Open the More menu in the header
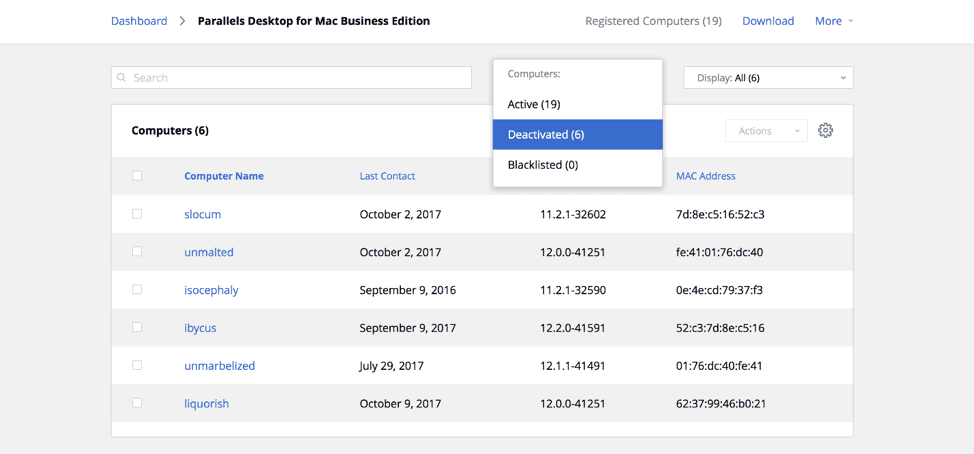Viewport: 974px width, 454px height. click(834, 21)
